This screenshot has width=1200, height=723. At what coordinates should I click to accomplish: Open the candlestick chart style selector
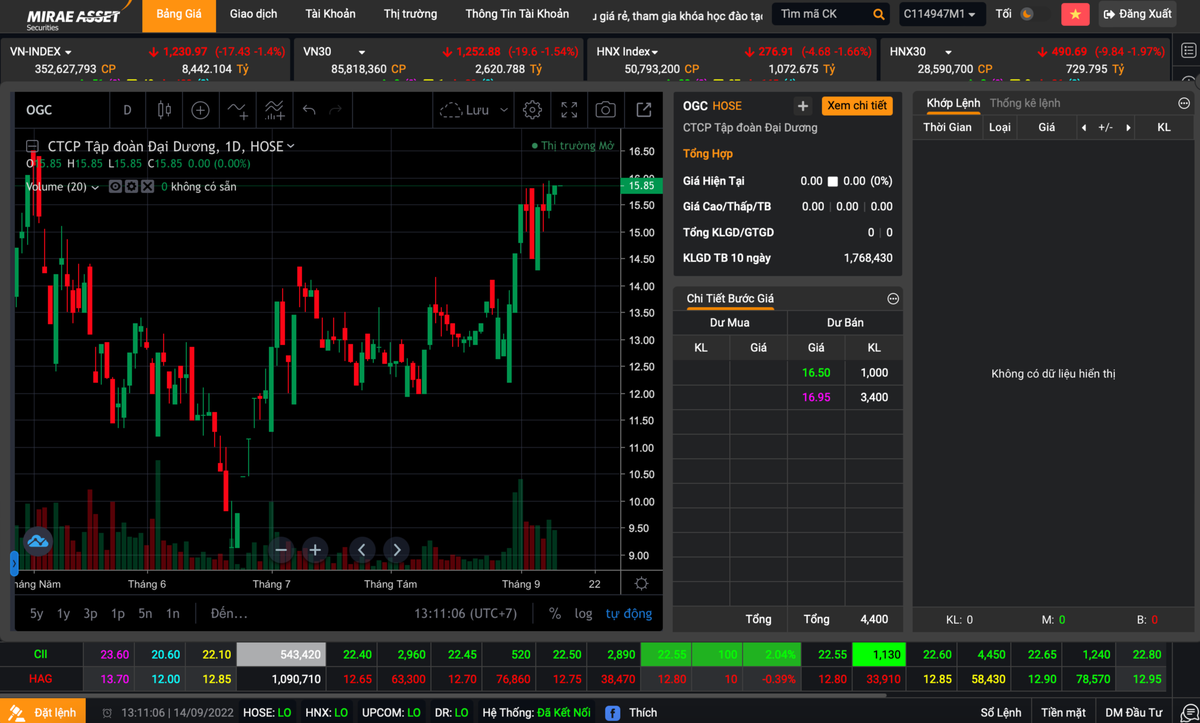[x=164, y=110]
